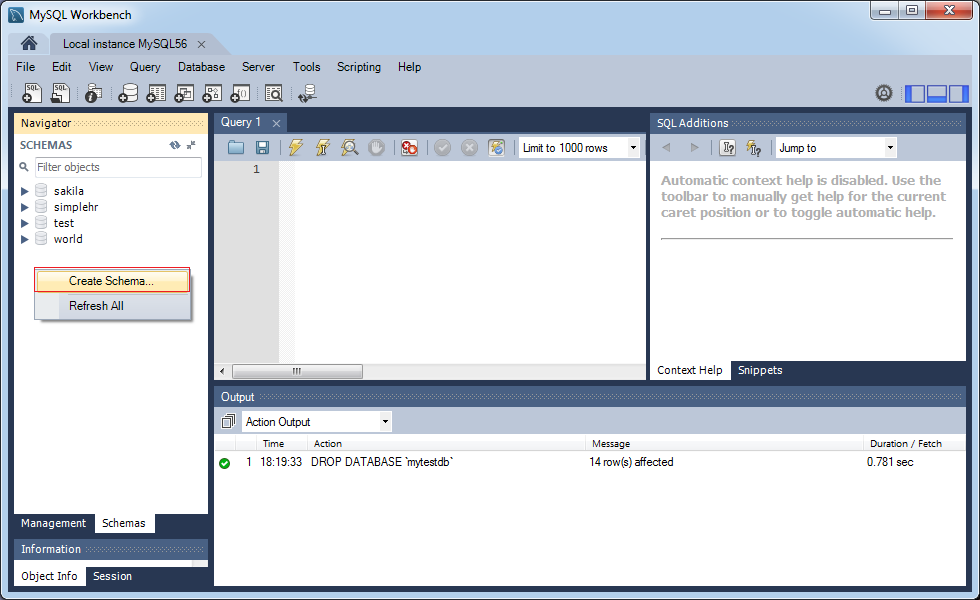Switch to the Session tab
The image size is (980, 600).
click(x=112, y=576)
